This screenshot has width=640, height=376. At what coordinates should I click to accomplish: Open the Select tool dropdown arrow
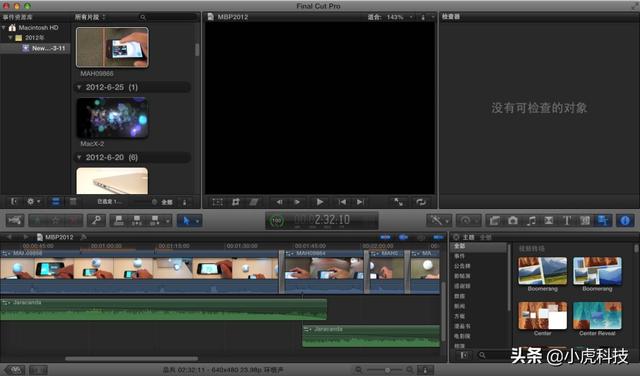pos(198,221)
